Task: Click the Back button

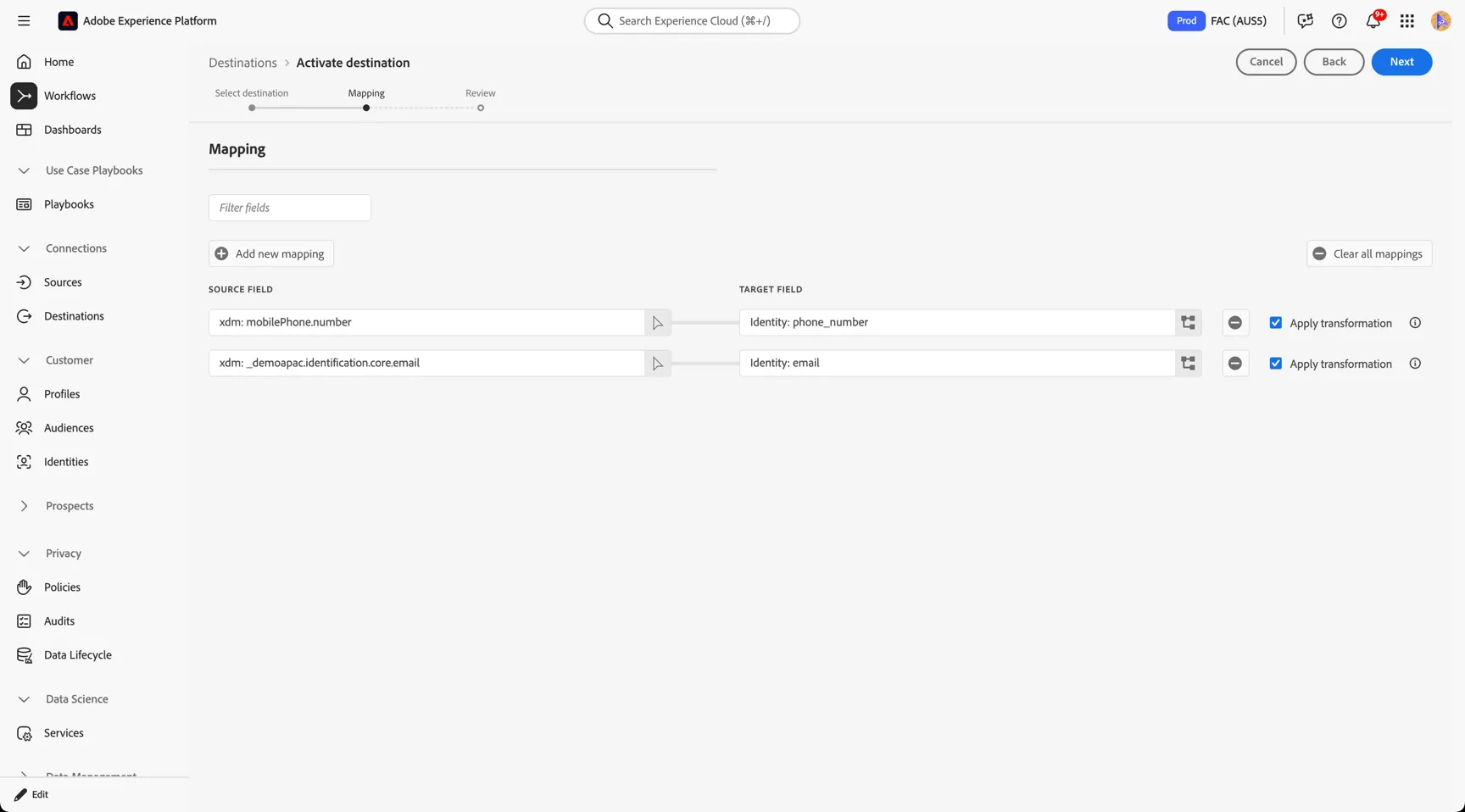Action: tap(1334, 62)
